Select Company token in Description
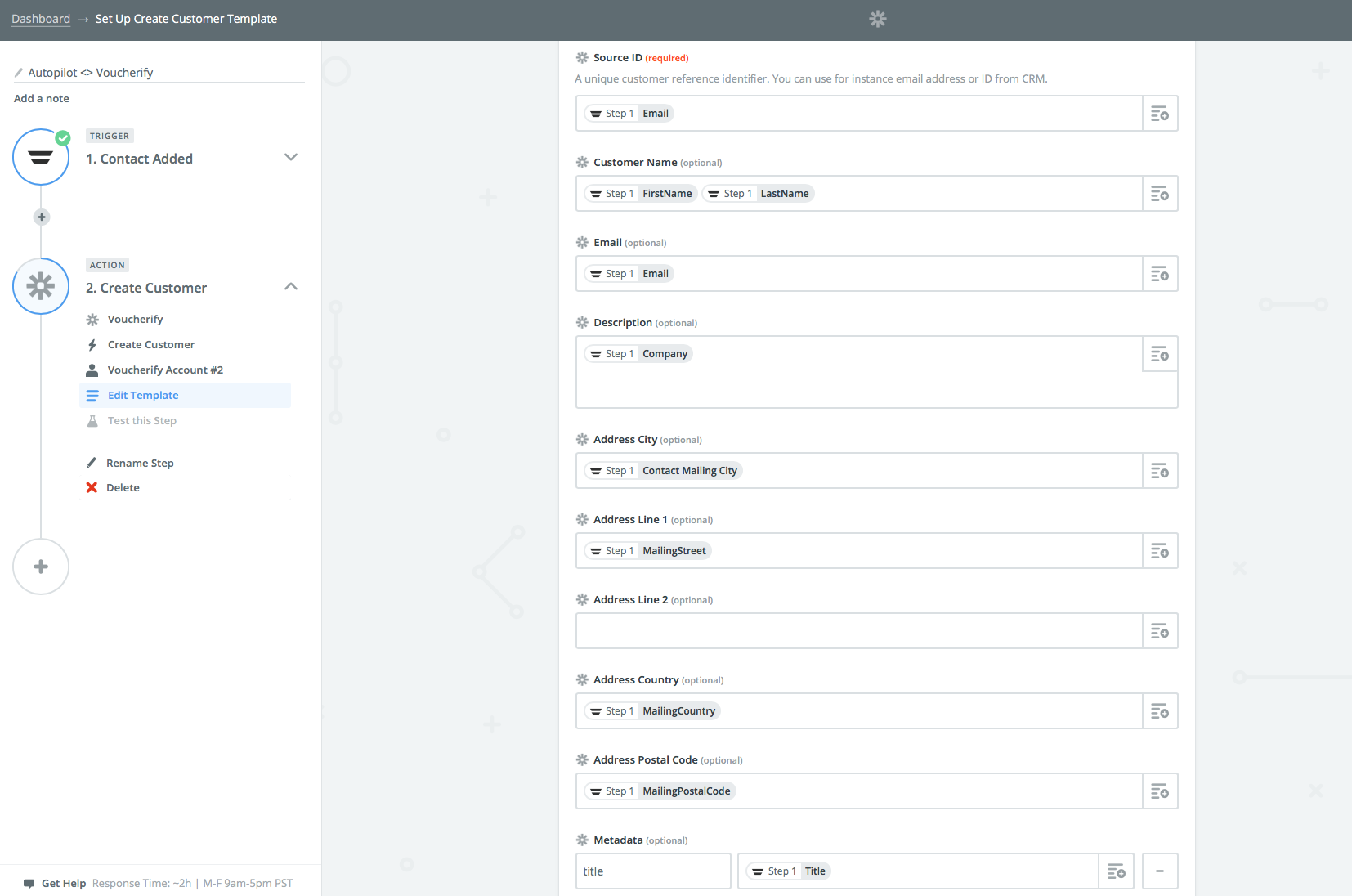The image size is (1352, 896). tap(638, 354)
